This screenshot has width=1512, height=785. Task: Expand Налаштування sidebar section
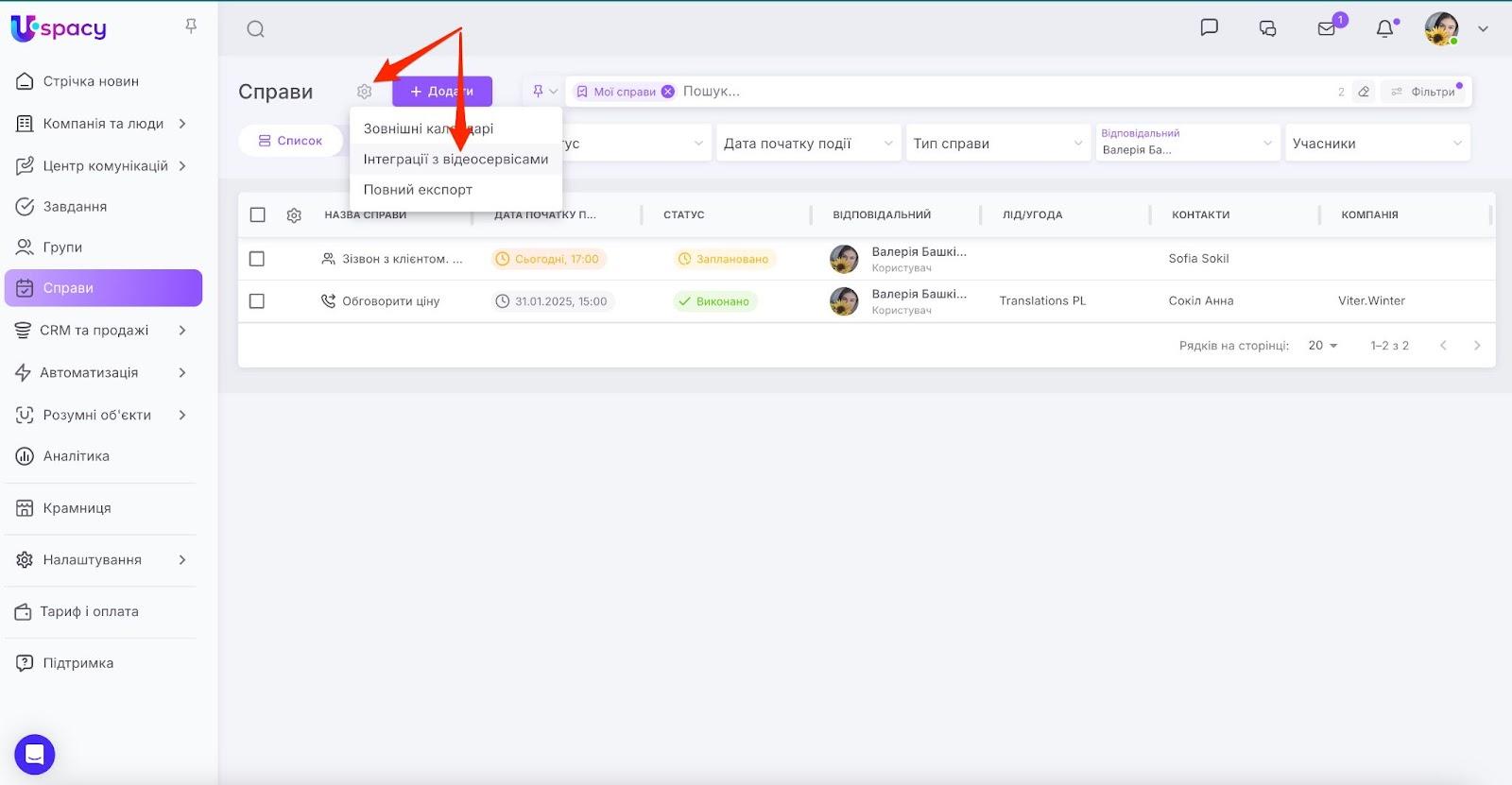tap(103, 560)
